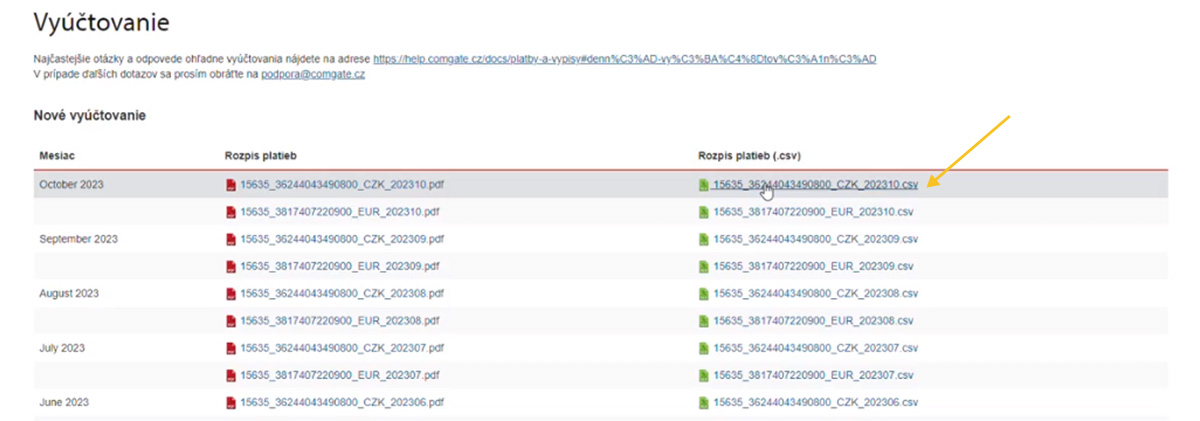Download 15635_3817407220900_EUR_202309.pdf
1200x421 pixels.
pos(340,266)
